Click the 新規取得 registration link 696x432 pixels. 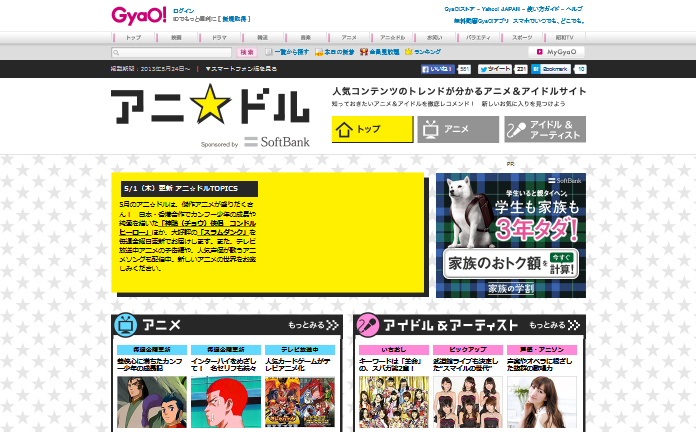(234, 19)
